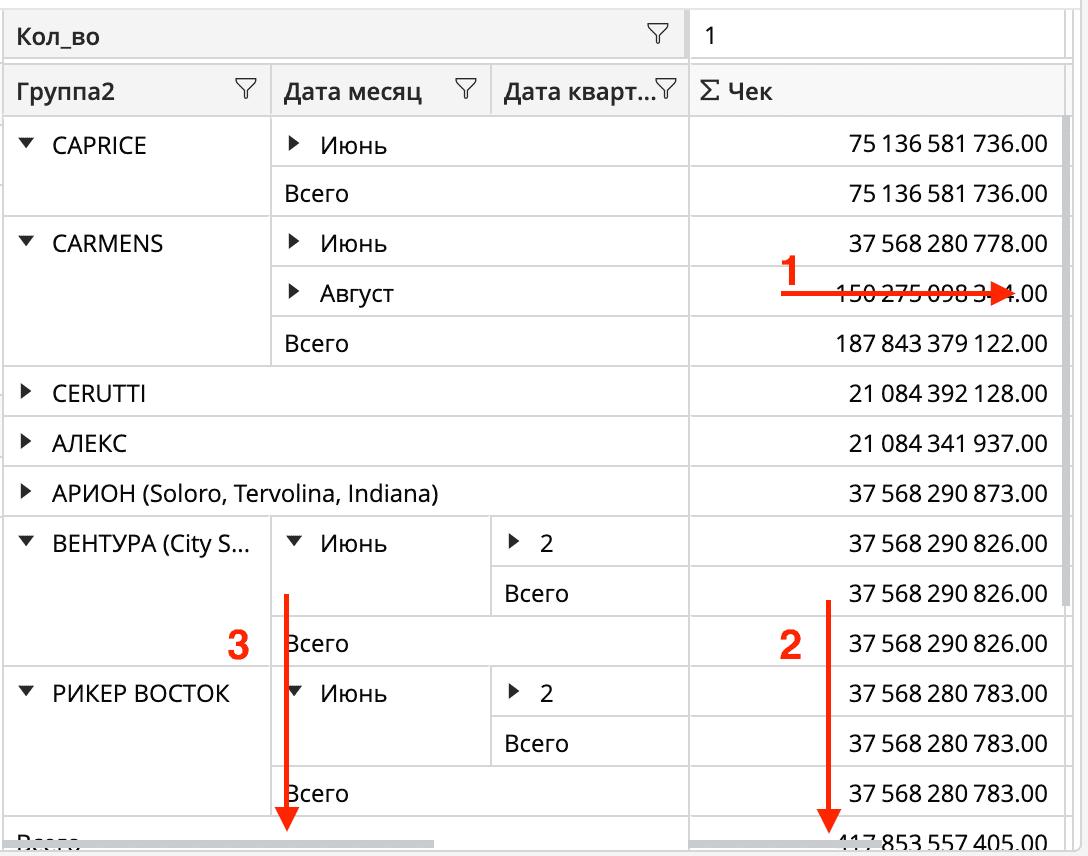The image size is (1088, 856).
Task: Collapse the РИКЕР ВОСТОК group
Action: (27, 692)
